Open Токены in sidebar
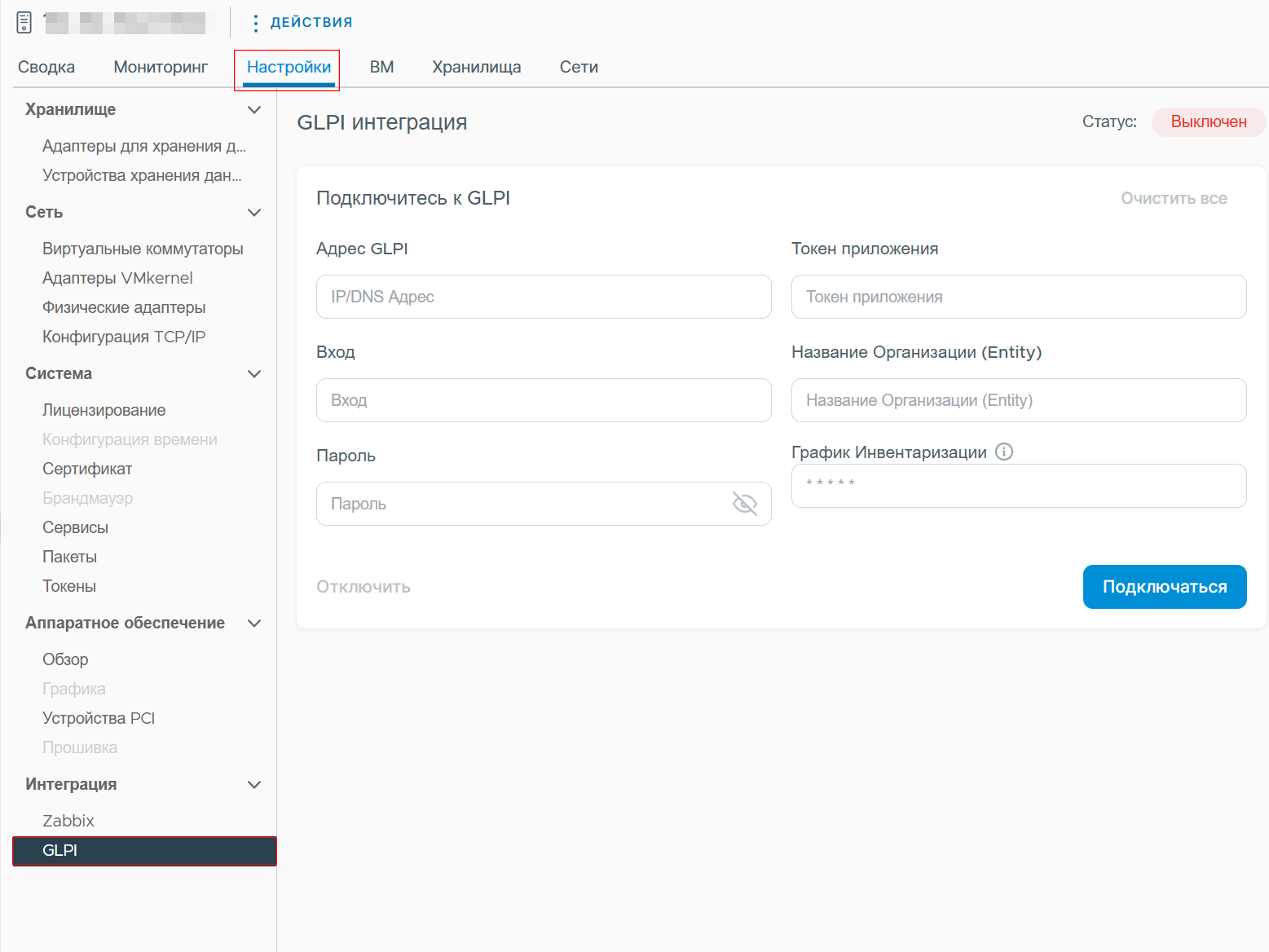The image size is (1269, 952). click(69, 586)
